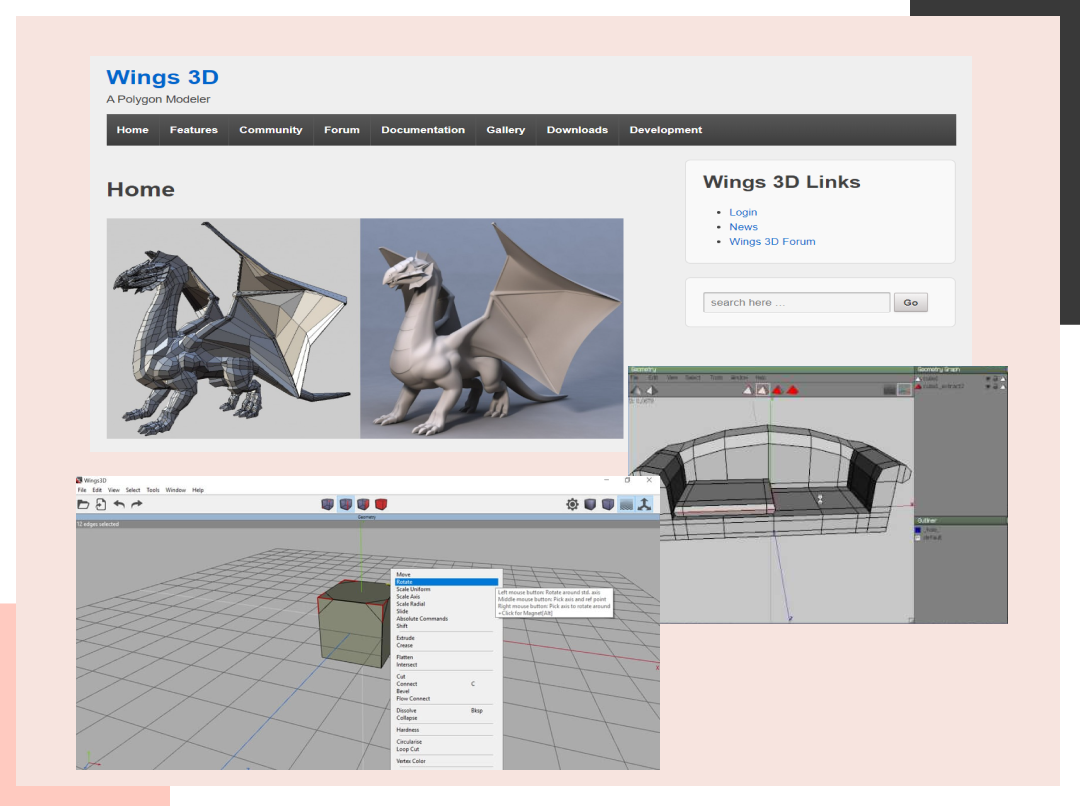Toggle ground plane icon in sofa window toolbar
The height and width of the screenshot is (806, 1080).
(890, 390)
